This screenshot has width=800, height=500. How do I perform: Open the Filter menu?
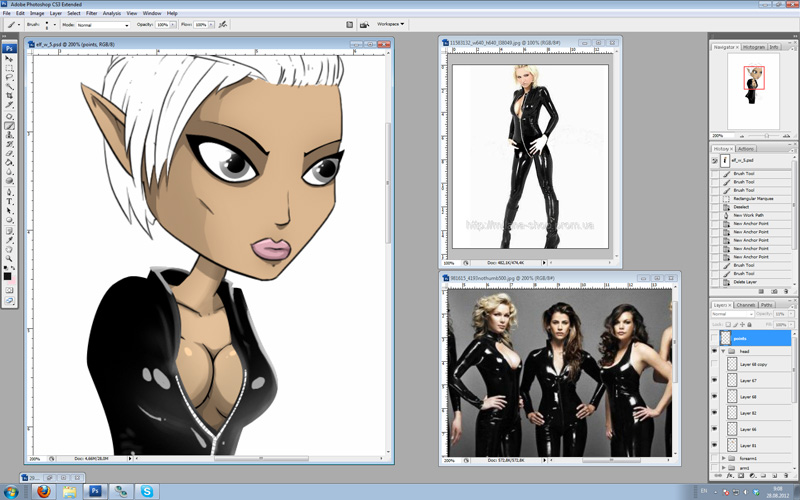click(91, 13)
